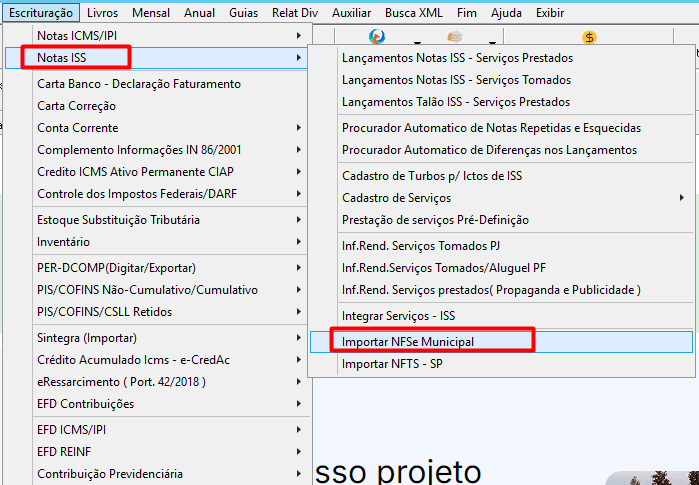
Task: Open Inf.Rend. Serviços Tomados PJ
Action: pos(502,246)
